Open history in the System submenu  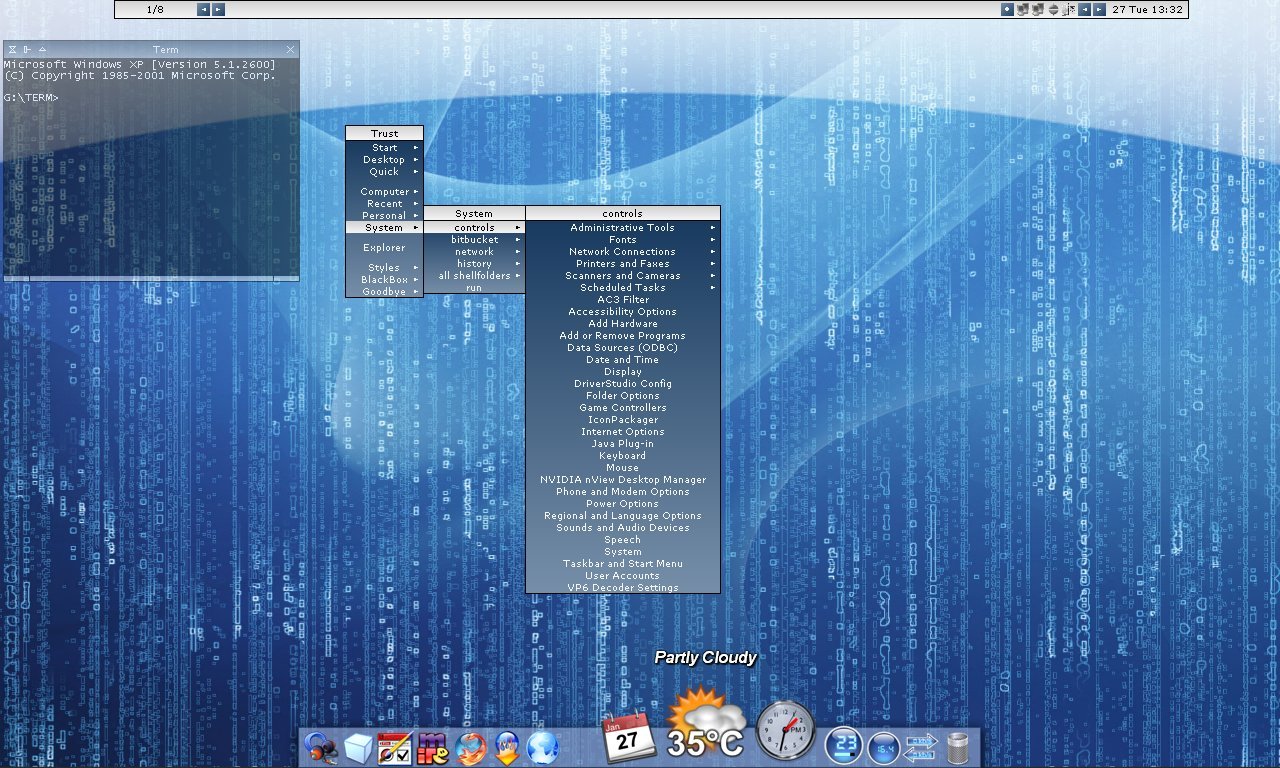474,264
